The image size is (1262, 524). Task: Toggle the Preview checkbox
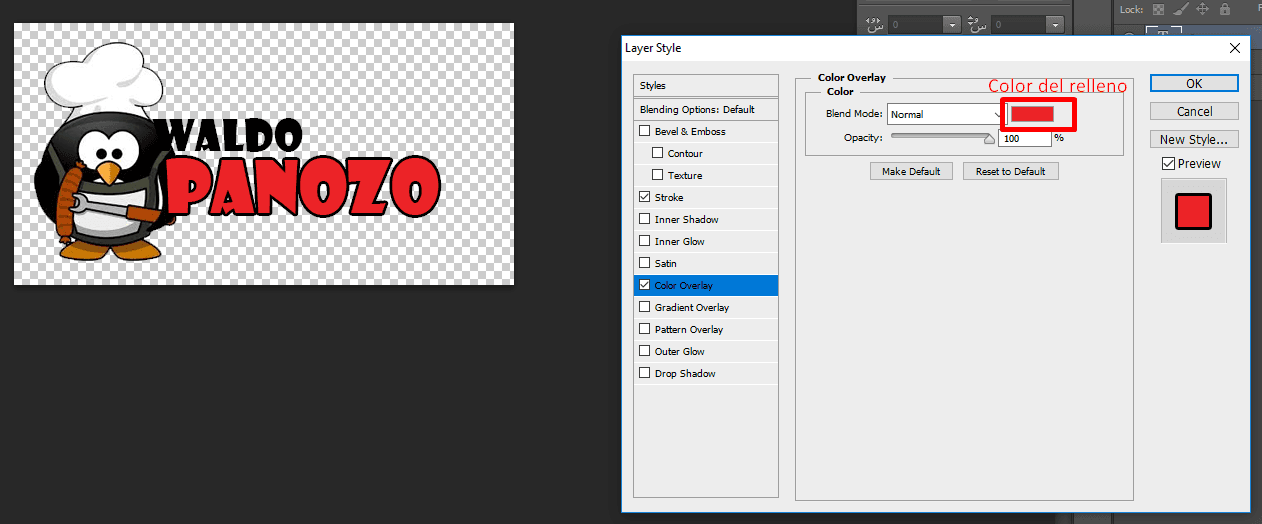[x=1168, y=163]
